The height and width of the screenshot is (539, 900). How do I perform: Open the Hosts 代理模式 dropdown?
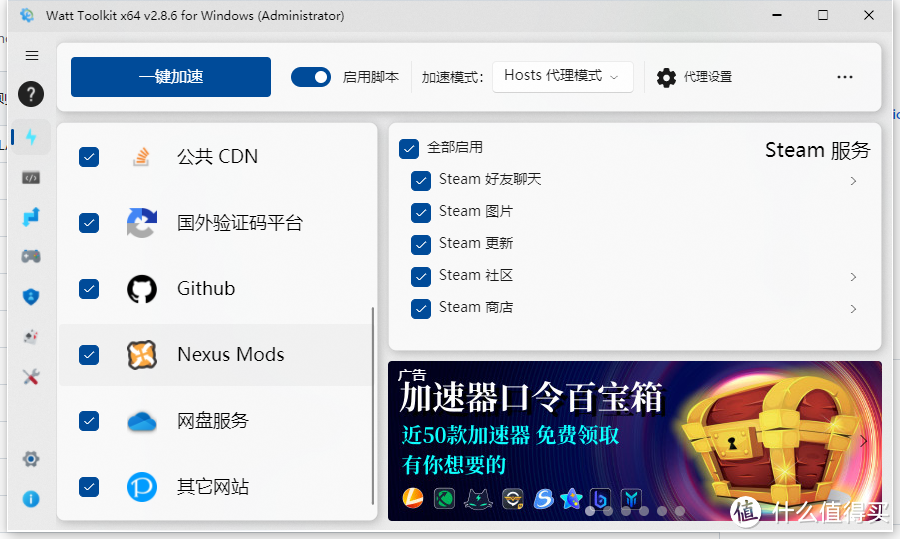(562, 77)
